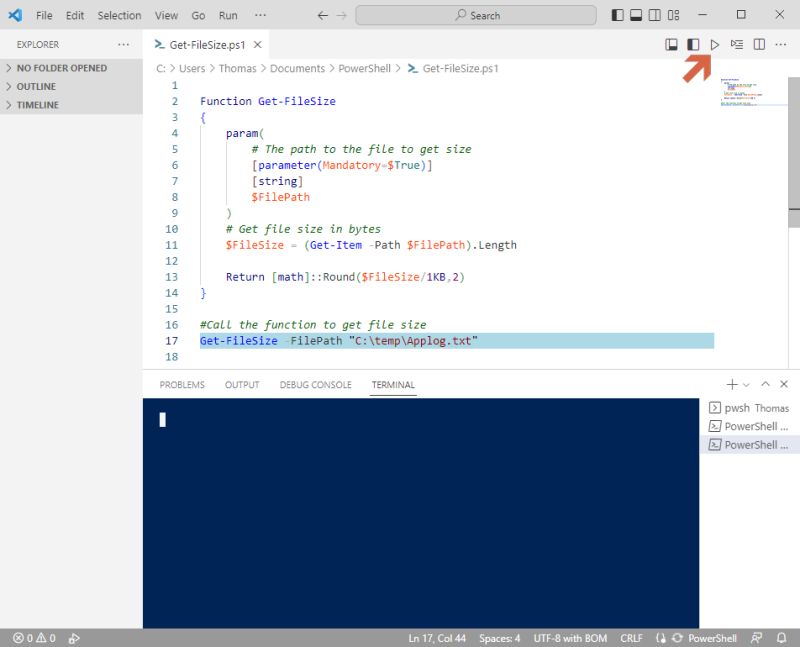Screen dimensions: 800x647
Task: Open Explorer views menu with ellipsis icon
Action: coord(123,44)
